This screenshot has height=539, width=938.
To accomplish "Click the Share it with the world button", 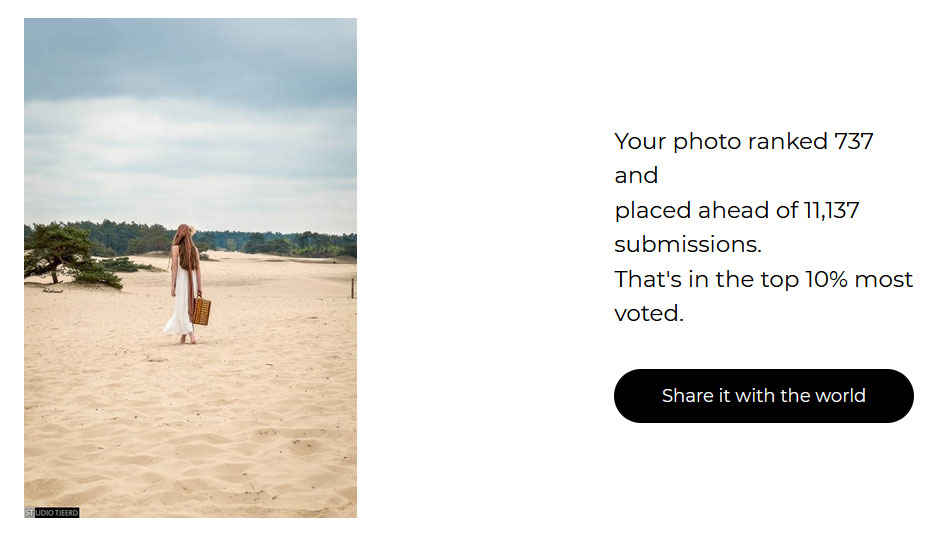I will (x=763, y=395).
